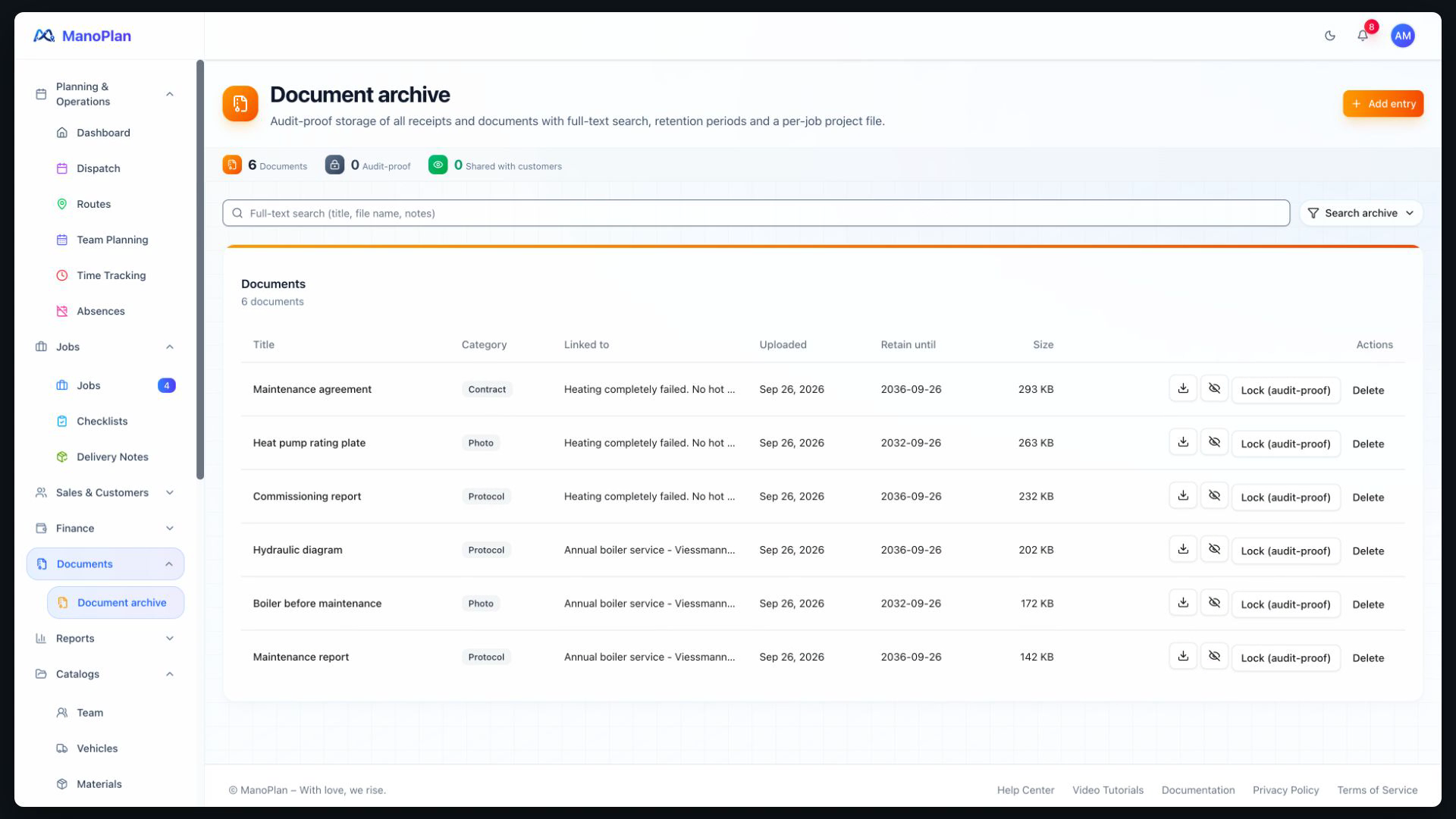1456x819 pixels.
Task: Toggle customer sharing for Maintenance agreement
Action: tap(1214, 388)
